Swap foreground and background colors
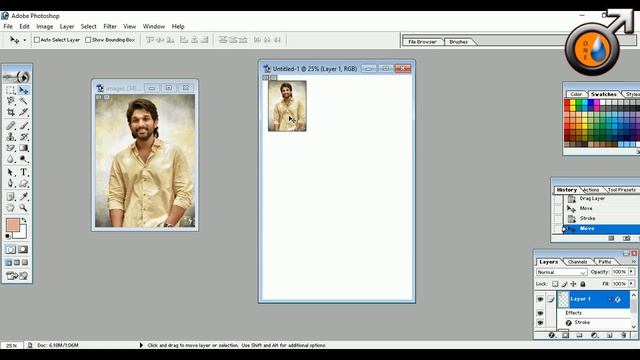The height and width of the screenshot is (360, 640). pos(24,220)
